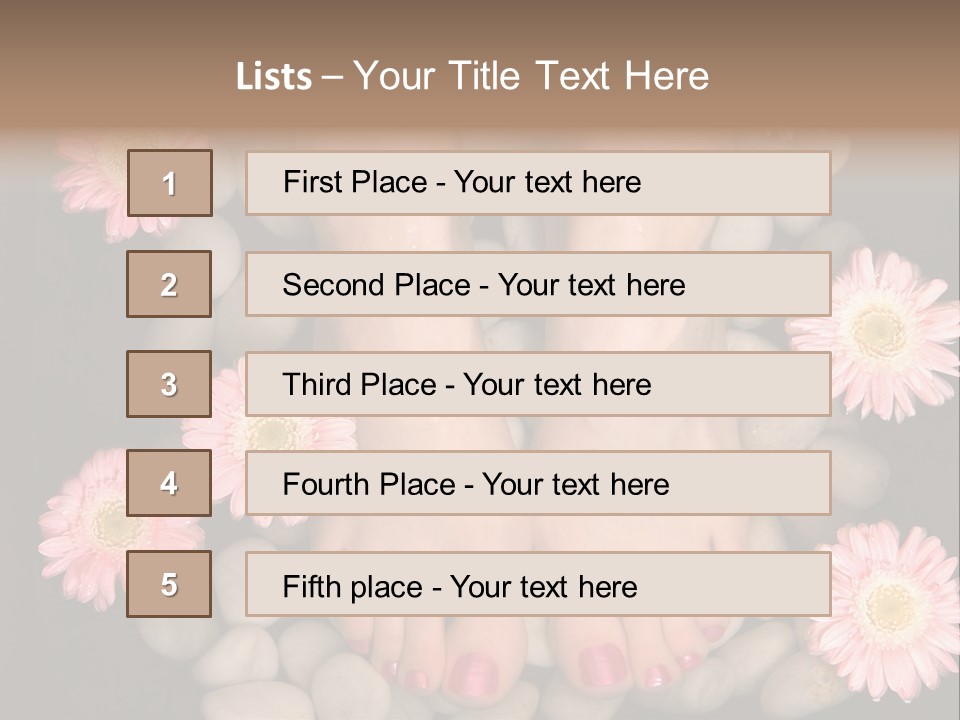Click the bold word 'Lists' in title

coord(274,76)
